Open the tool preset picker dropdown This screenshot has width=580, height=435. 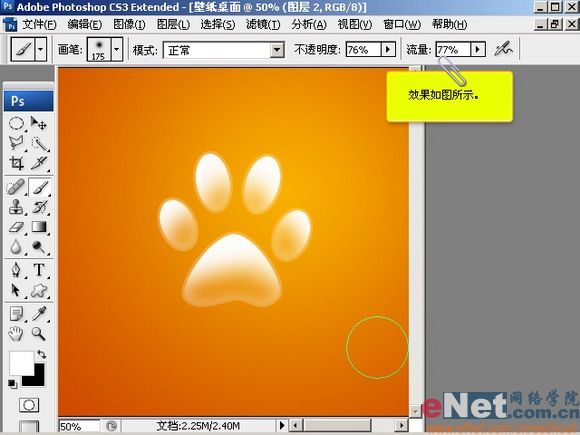[41, 49]
